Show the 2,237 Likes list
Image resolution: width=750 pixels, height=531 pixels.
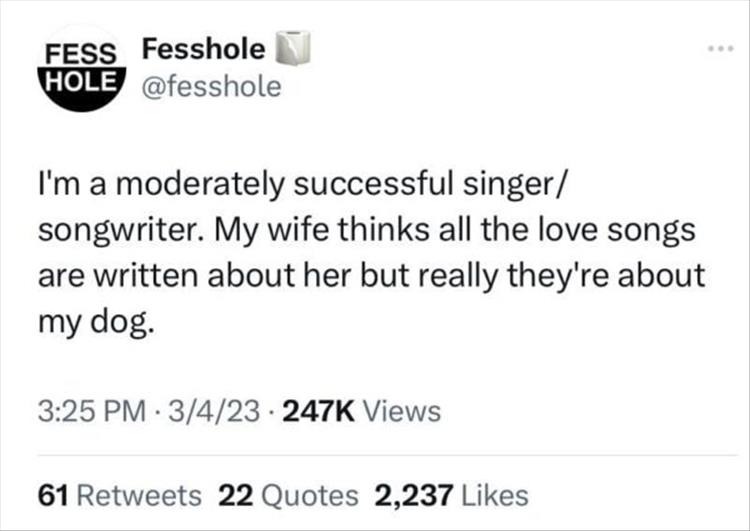click(450, 494)
